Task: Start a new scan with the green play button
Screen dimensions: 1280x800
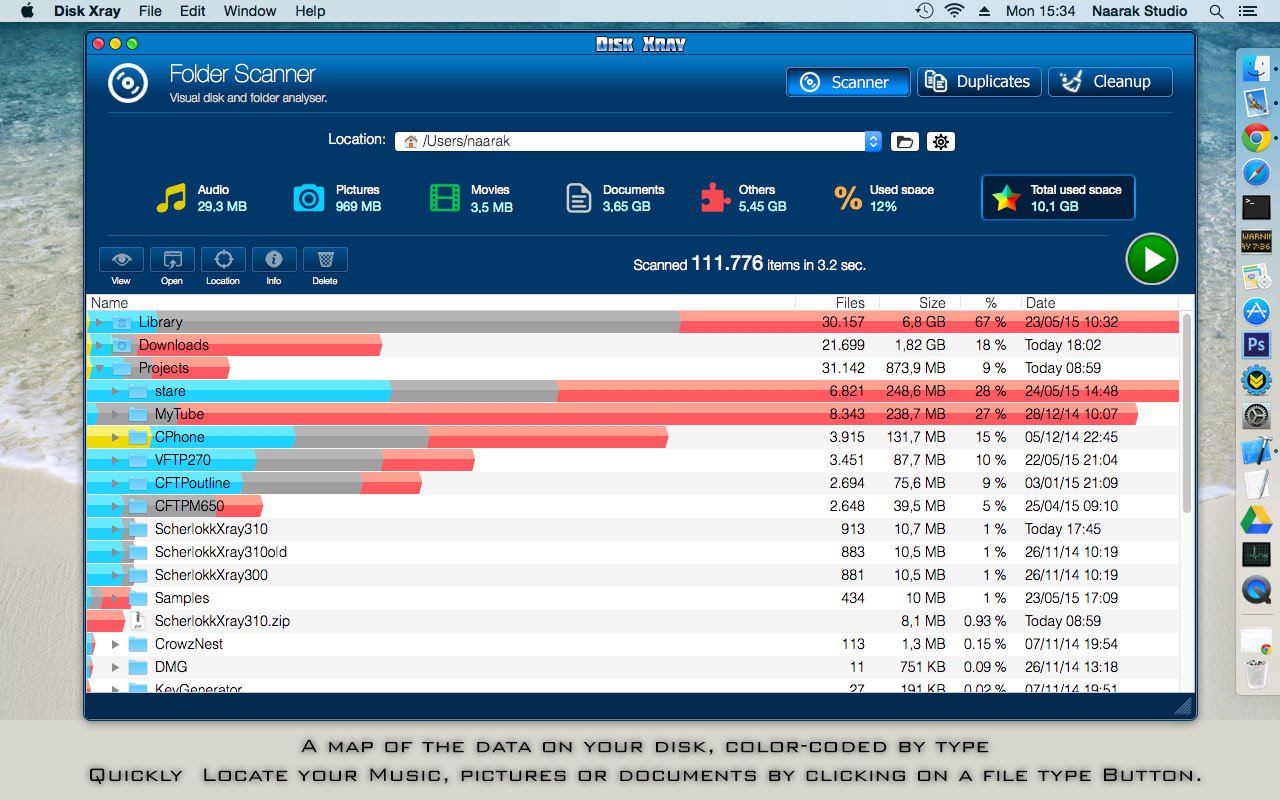Action: (x=1152, y=260)
